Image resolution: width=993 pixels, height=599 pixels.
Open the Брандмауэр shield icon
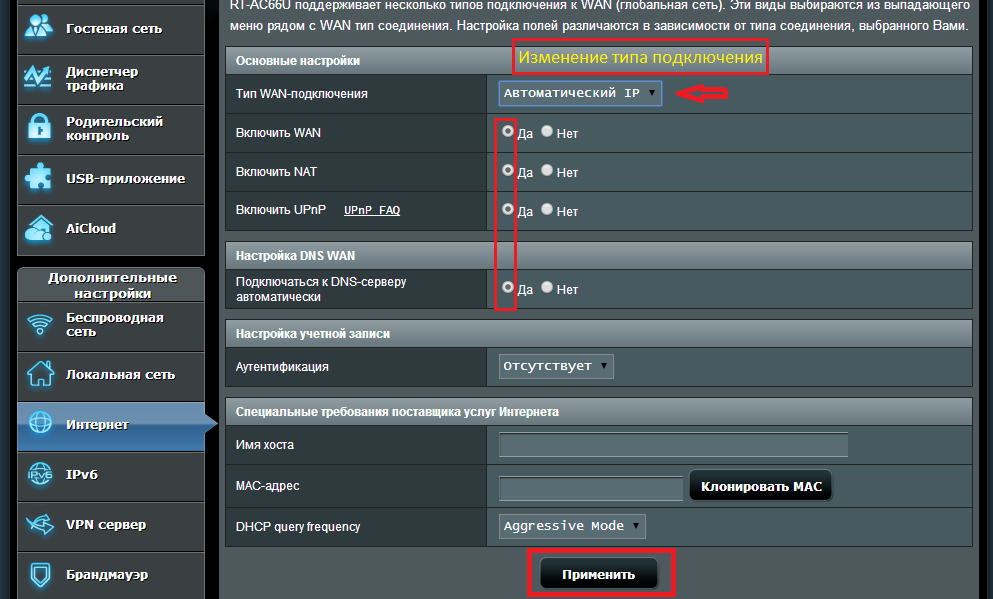coord(40,575)
